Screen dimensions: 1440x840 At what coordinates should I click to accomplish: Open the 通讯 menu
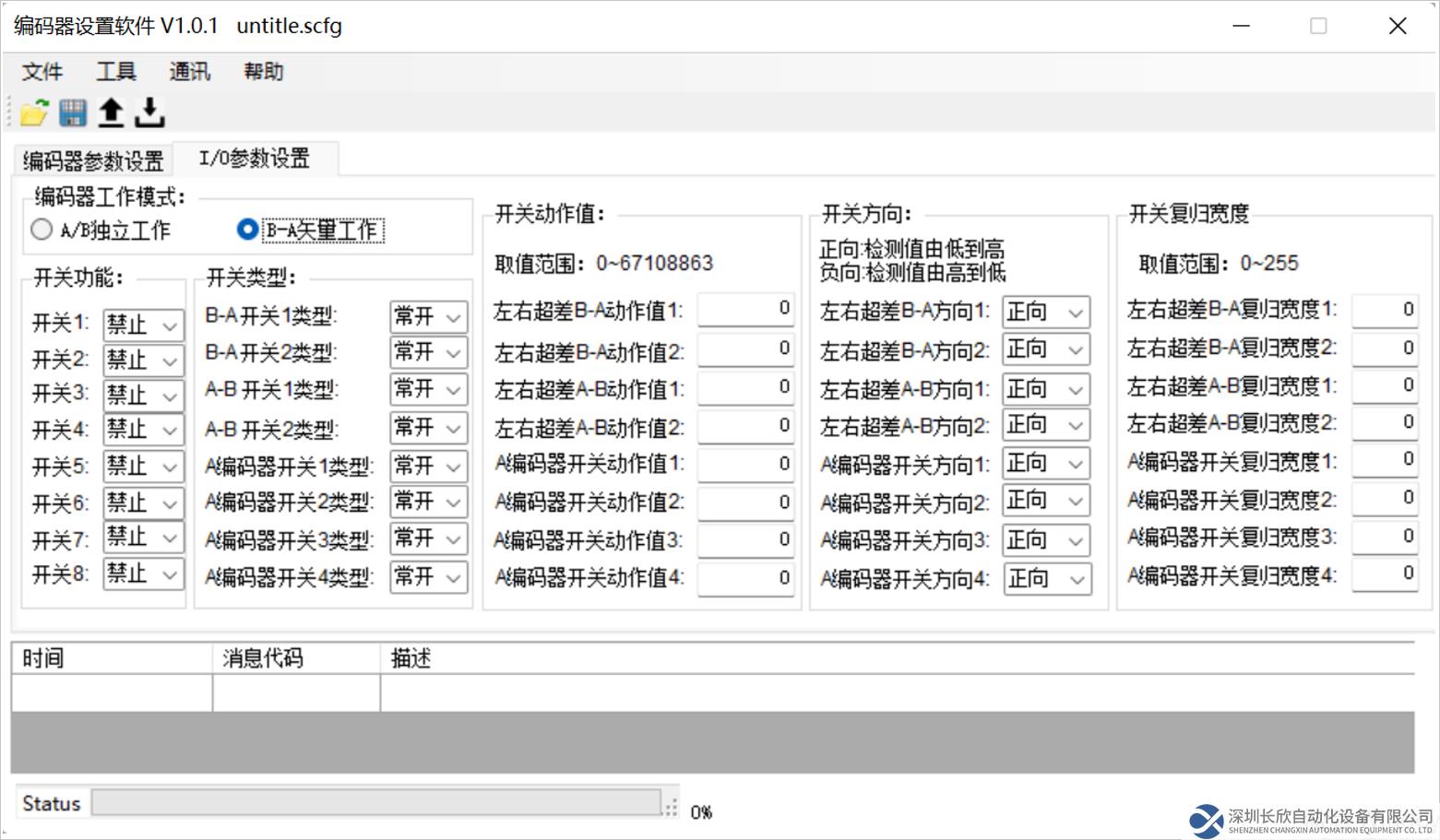[x=190, y=72]
